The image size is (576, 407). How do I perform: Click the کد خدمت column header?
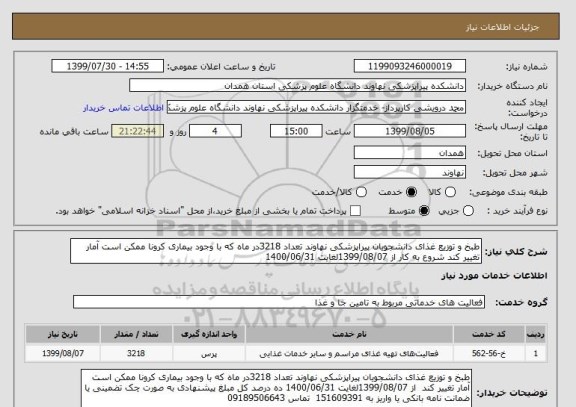point(489,334)
